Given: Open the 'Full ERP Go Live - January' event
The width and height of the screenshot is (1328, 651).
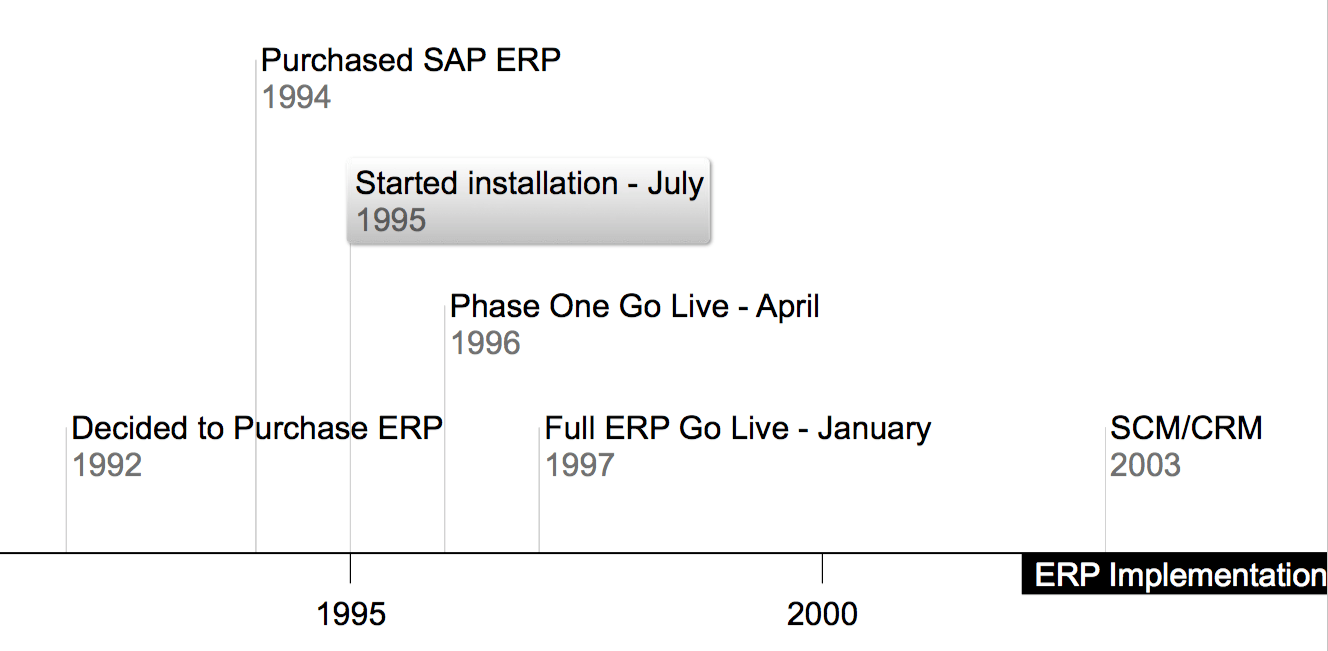Looking at the screenshot, I should point(738,429).
